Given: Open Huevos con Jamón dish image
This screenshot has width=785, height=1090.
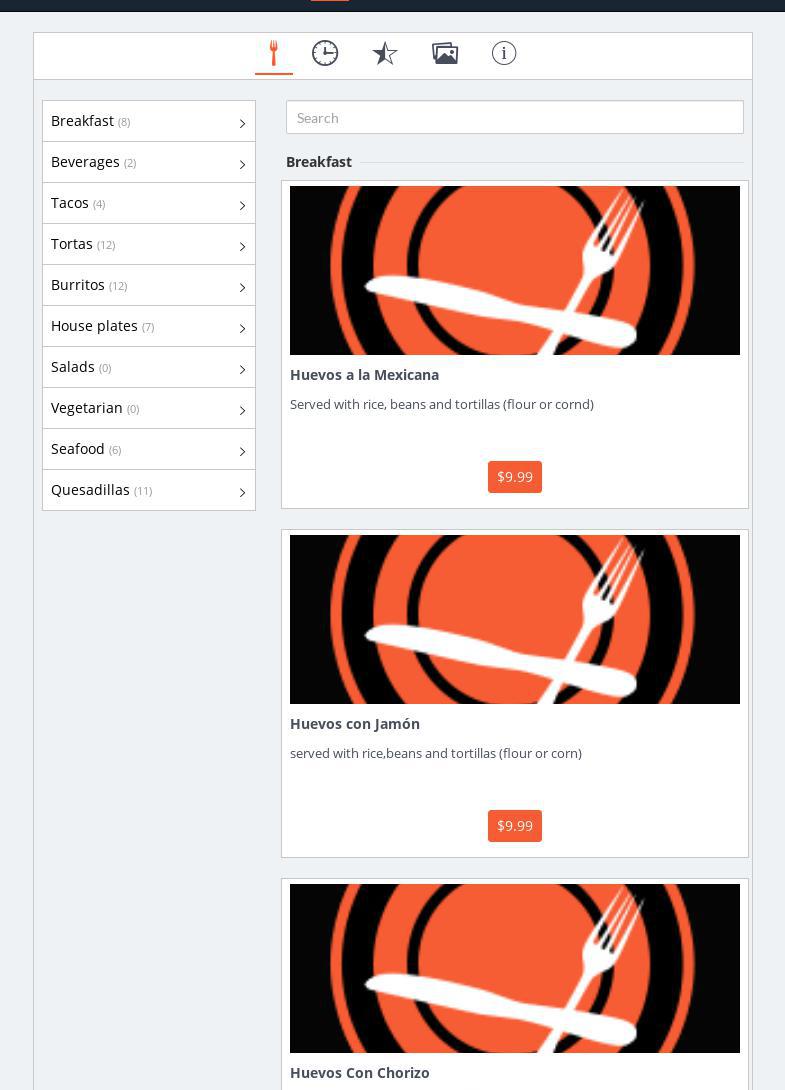Looking at the screenshot, I should tap(514, 619).
